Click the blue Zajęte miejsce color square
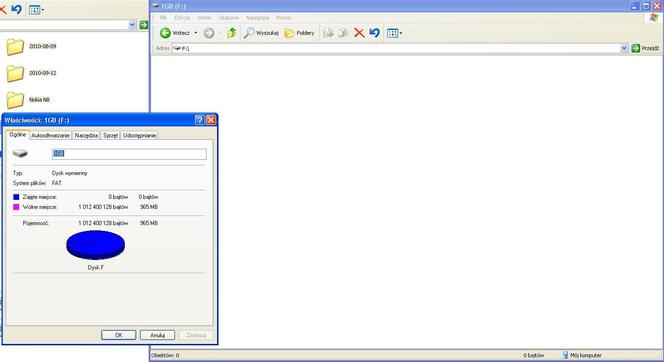This screenshot has height=362, width=664. [x=16, y=197]
